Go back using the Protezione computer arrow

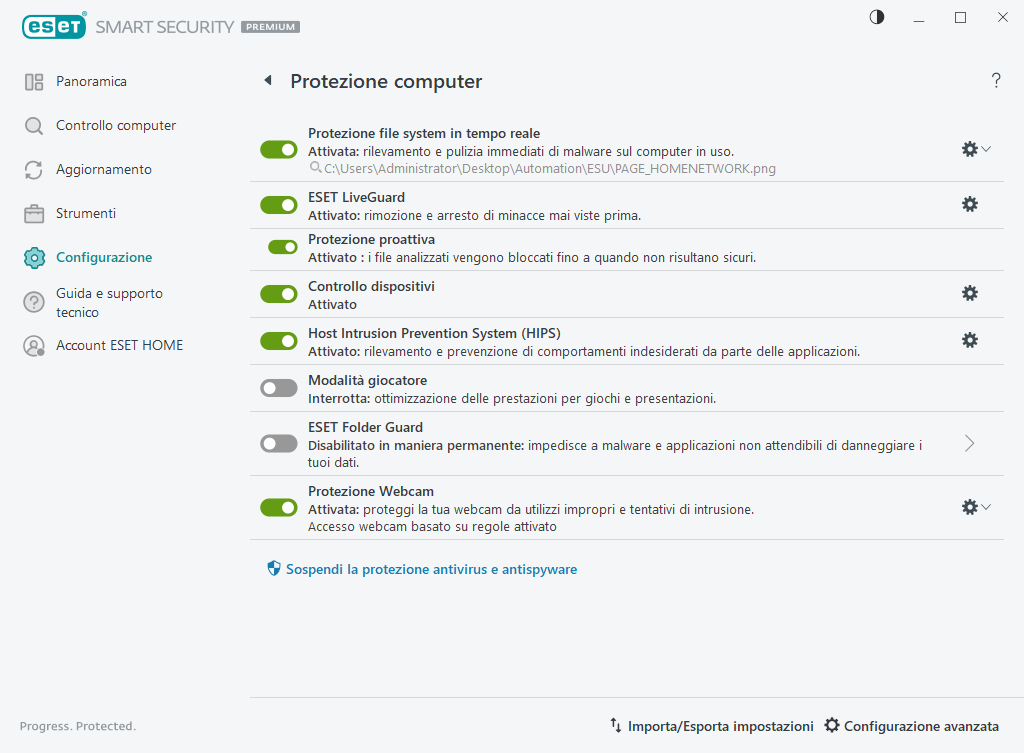(267, 80)
